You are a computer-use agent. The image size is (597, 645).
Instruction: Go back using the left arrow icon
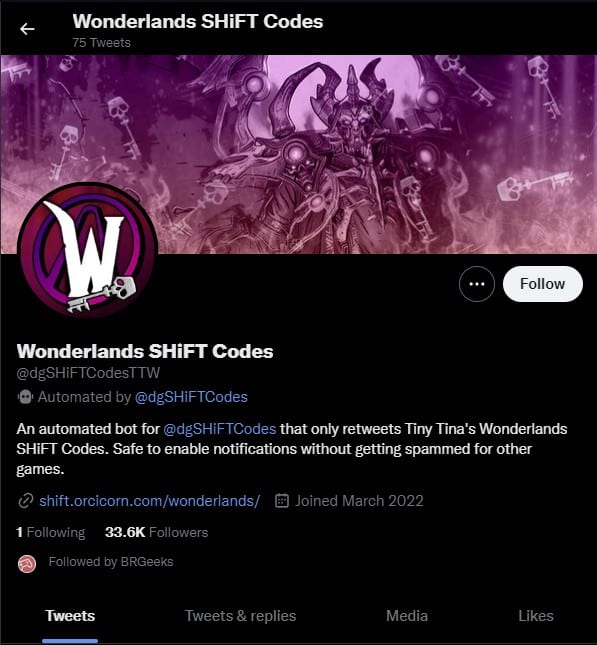[x=27, y=29]
